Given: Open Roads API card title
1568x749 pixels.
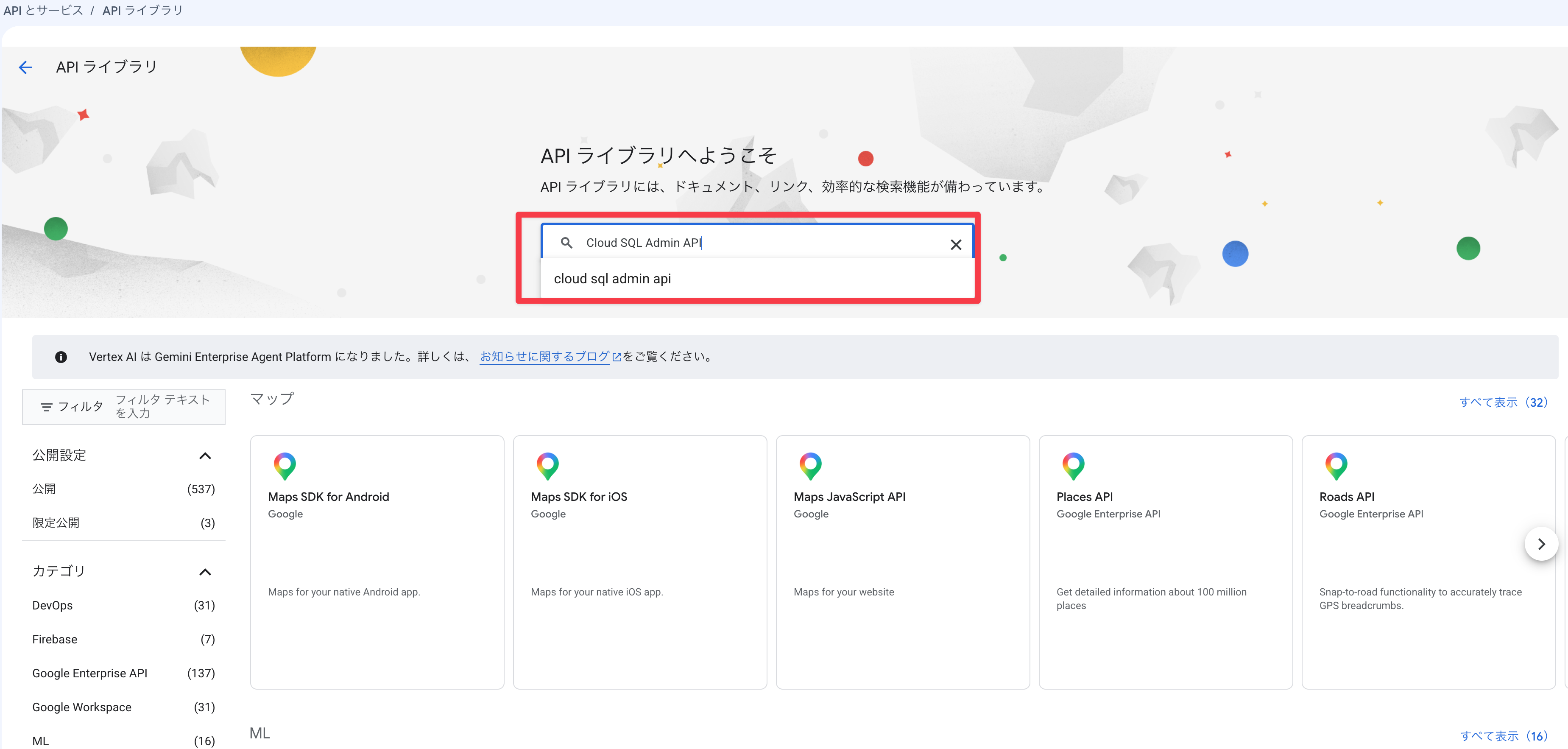Looking at the screenshot, I should 1346,497.
